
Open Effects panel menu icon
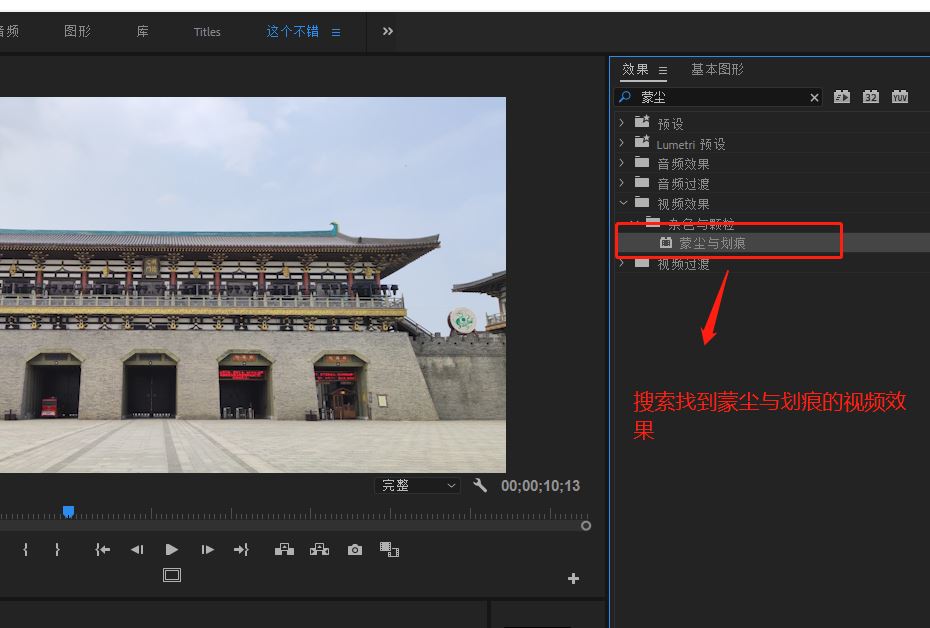point(663,70)
